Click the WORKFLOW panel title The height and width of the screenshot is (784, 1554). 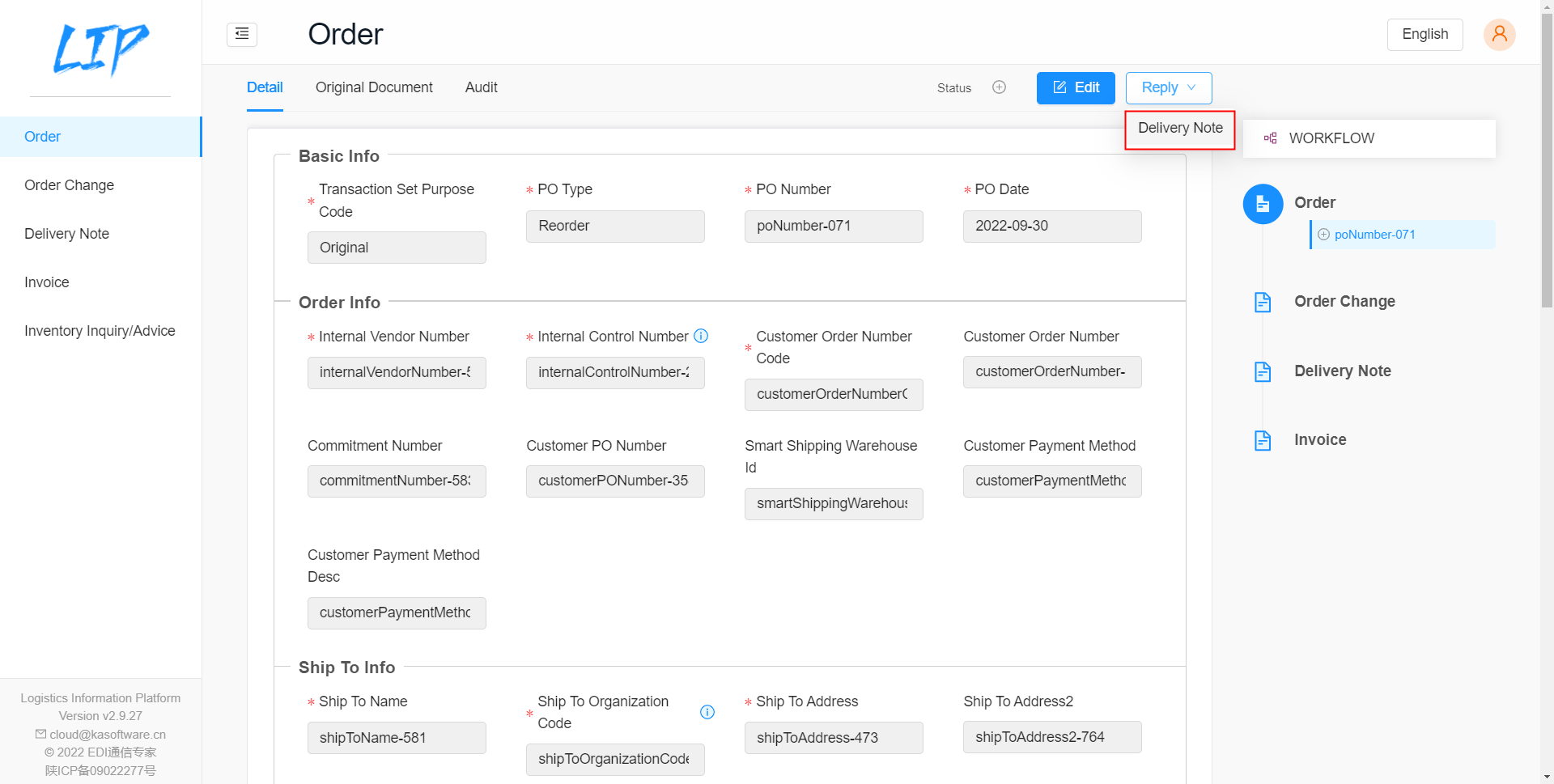(1331, 138)
